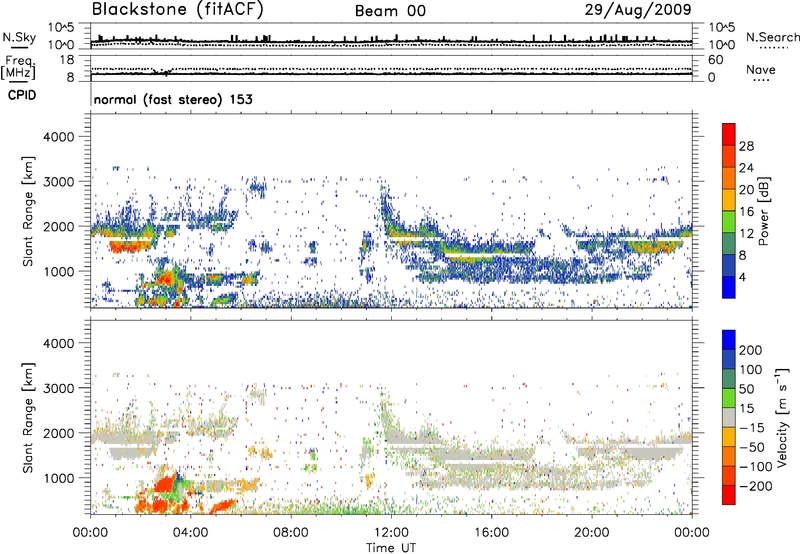Select the N.Search legend label
Viewport: 800px width, 554px height.
[772, 37]
